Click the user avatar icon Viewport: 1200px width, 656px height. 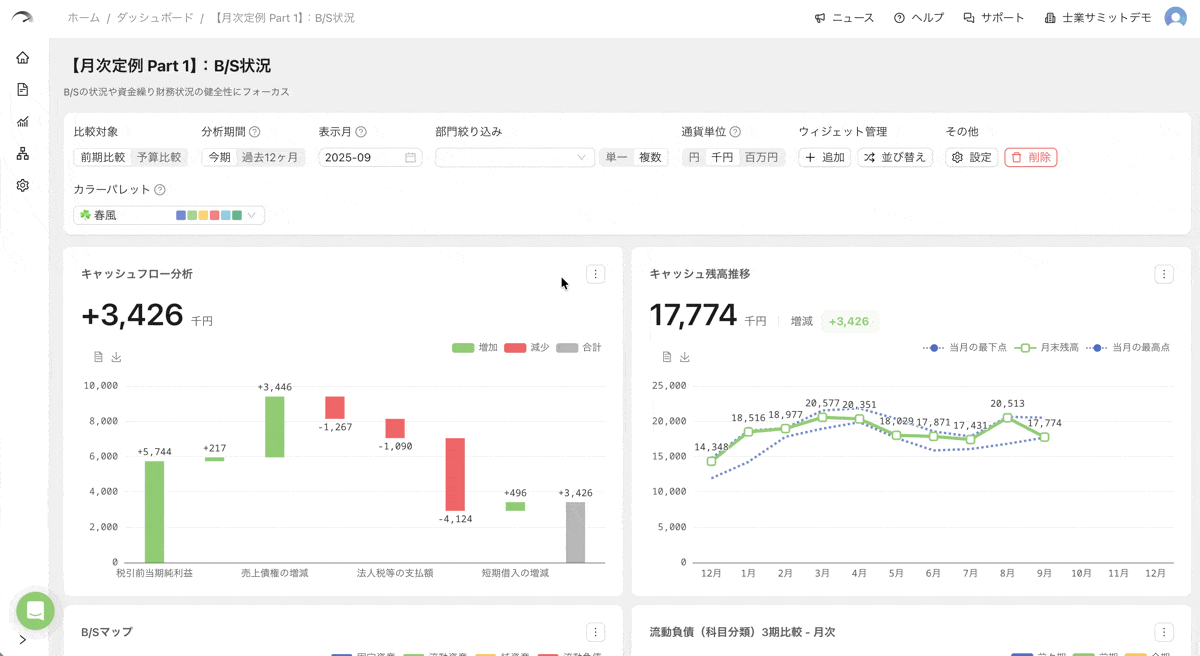coord(1175,18)
